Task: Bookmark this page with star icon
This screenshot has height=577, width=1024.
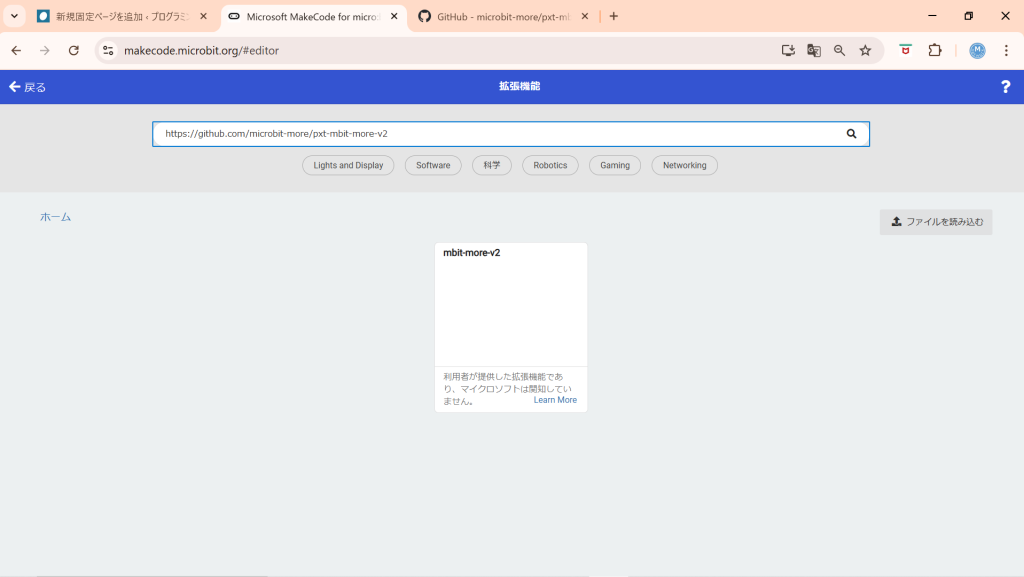Action: 865,51
